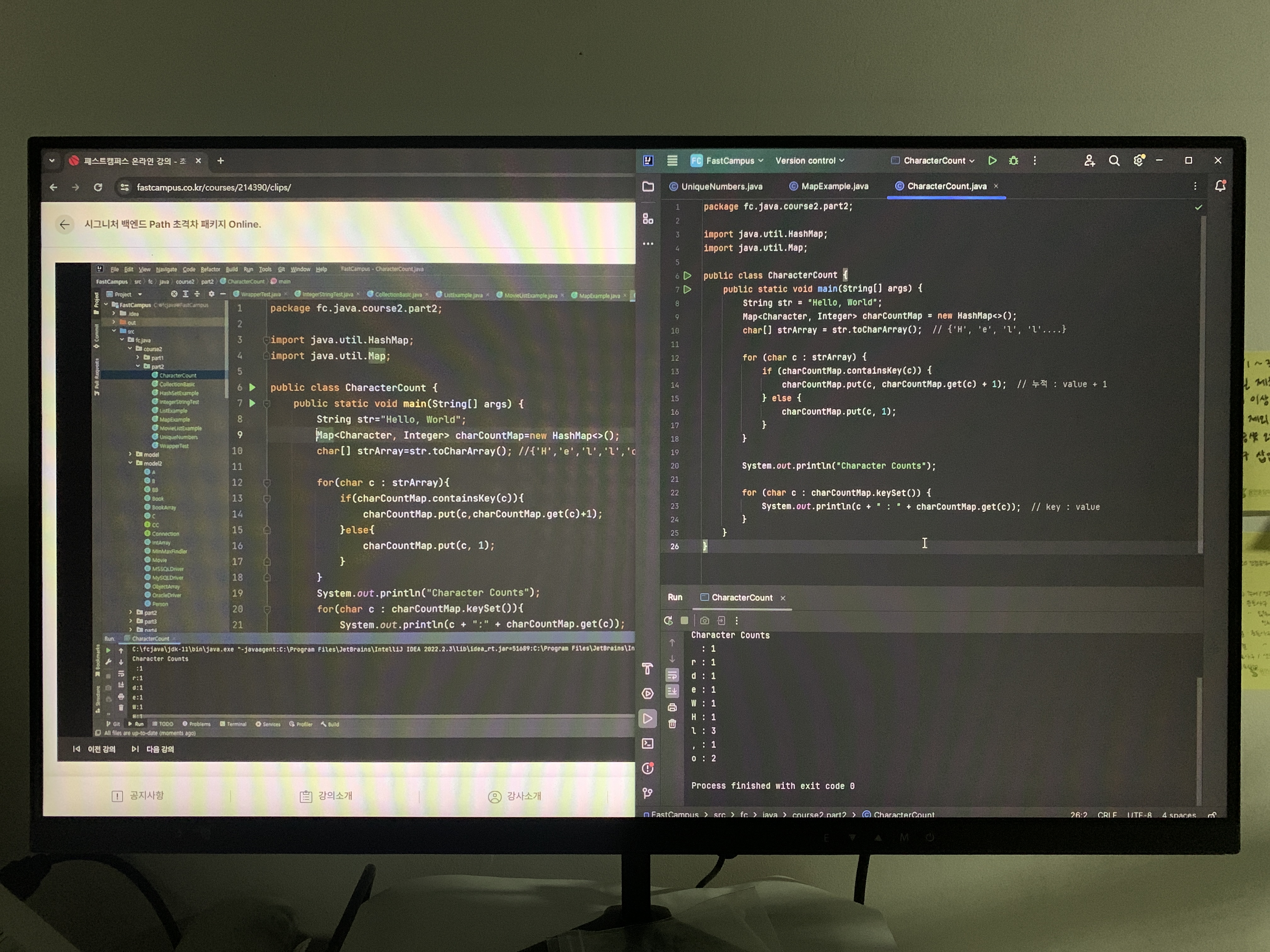
Task: Open the Terminal tool window
Action: pyautogui.click(x=648, y=744)
